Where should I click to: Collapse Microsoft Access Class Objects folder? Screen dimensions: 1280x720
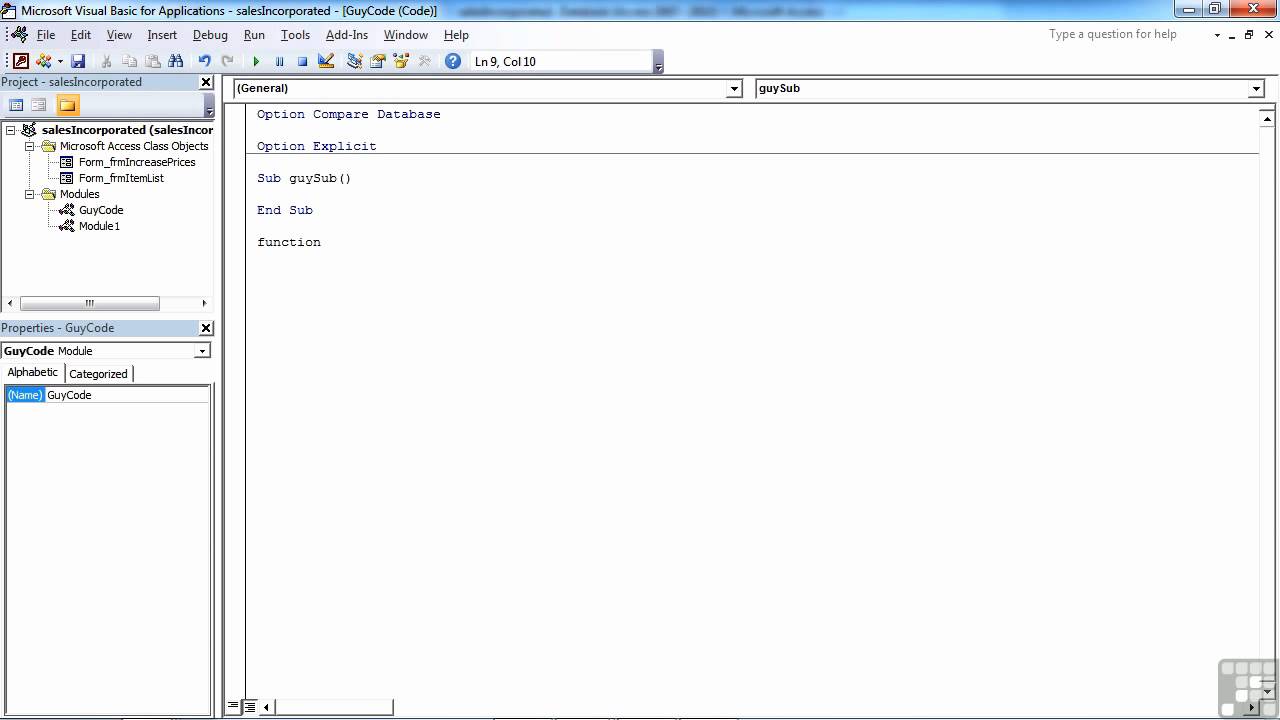[30, 146]
